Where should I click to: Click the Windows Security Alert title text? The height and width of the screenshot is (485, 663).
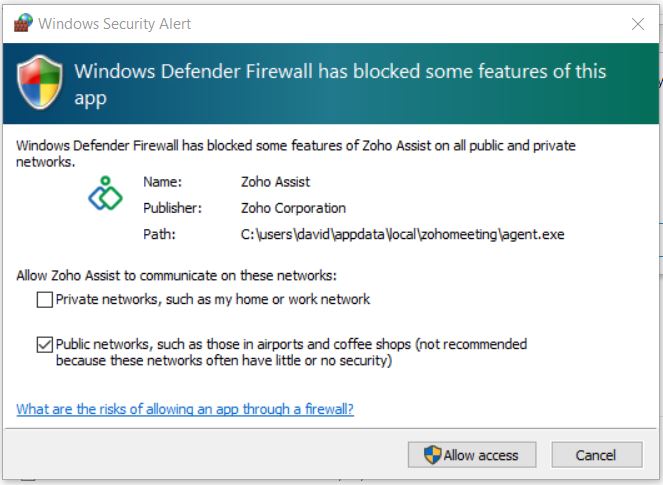click(x=115, y=23)
